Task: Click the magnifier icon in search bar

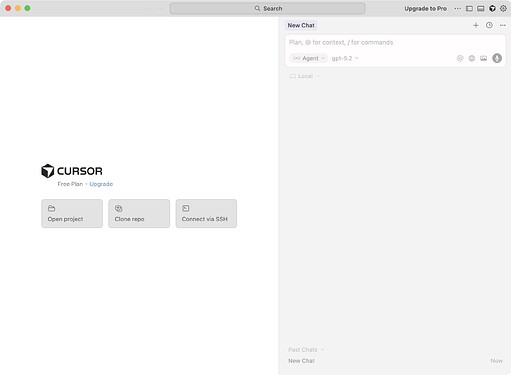Action: pos(257,8)
